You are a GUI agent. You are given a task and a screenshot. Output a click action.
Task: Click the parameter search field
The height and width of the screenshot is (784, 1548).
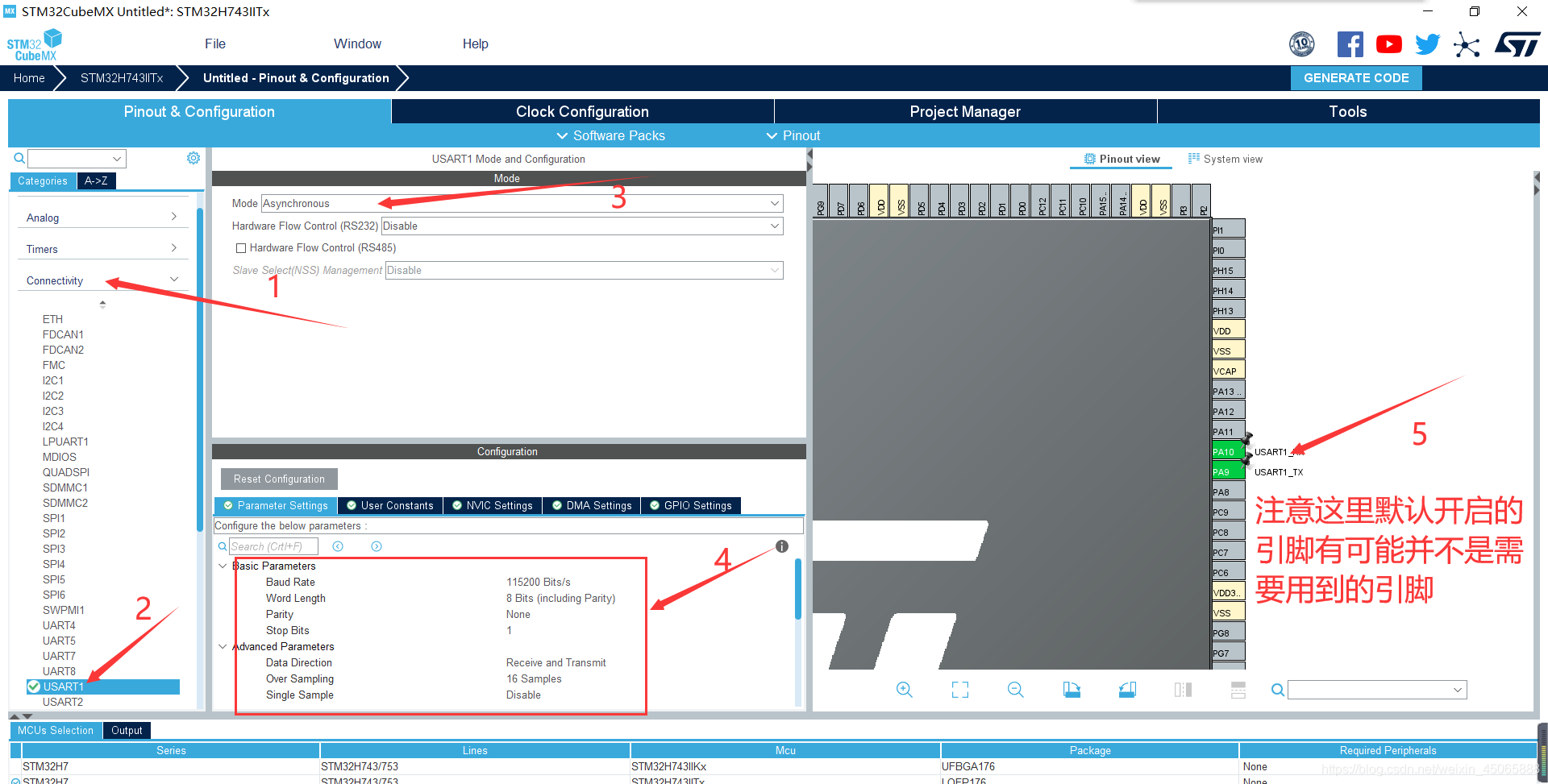[273, 546]
